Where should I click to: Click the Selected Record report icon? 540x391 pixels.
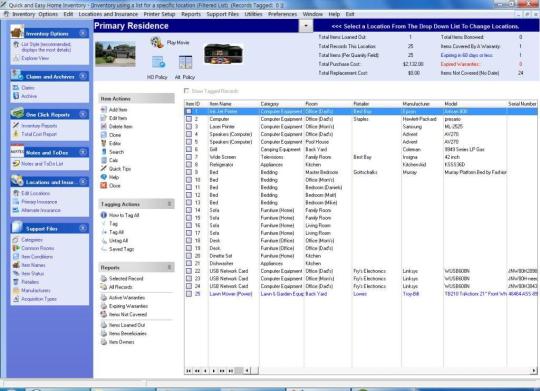coord(103,278)
